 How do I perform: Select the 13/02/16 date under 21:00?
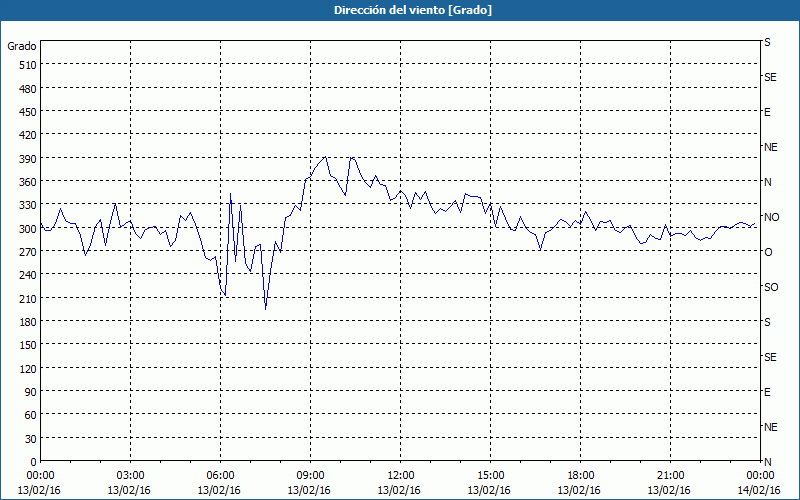(x=669, y=490)
